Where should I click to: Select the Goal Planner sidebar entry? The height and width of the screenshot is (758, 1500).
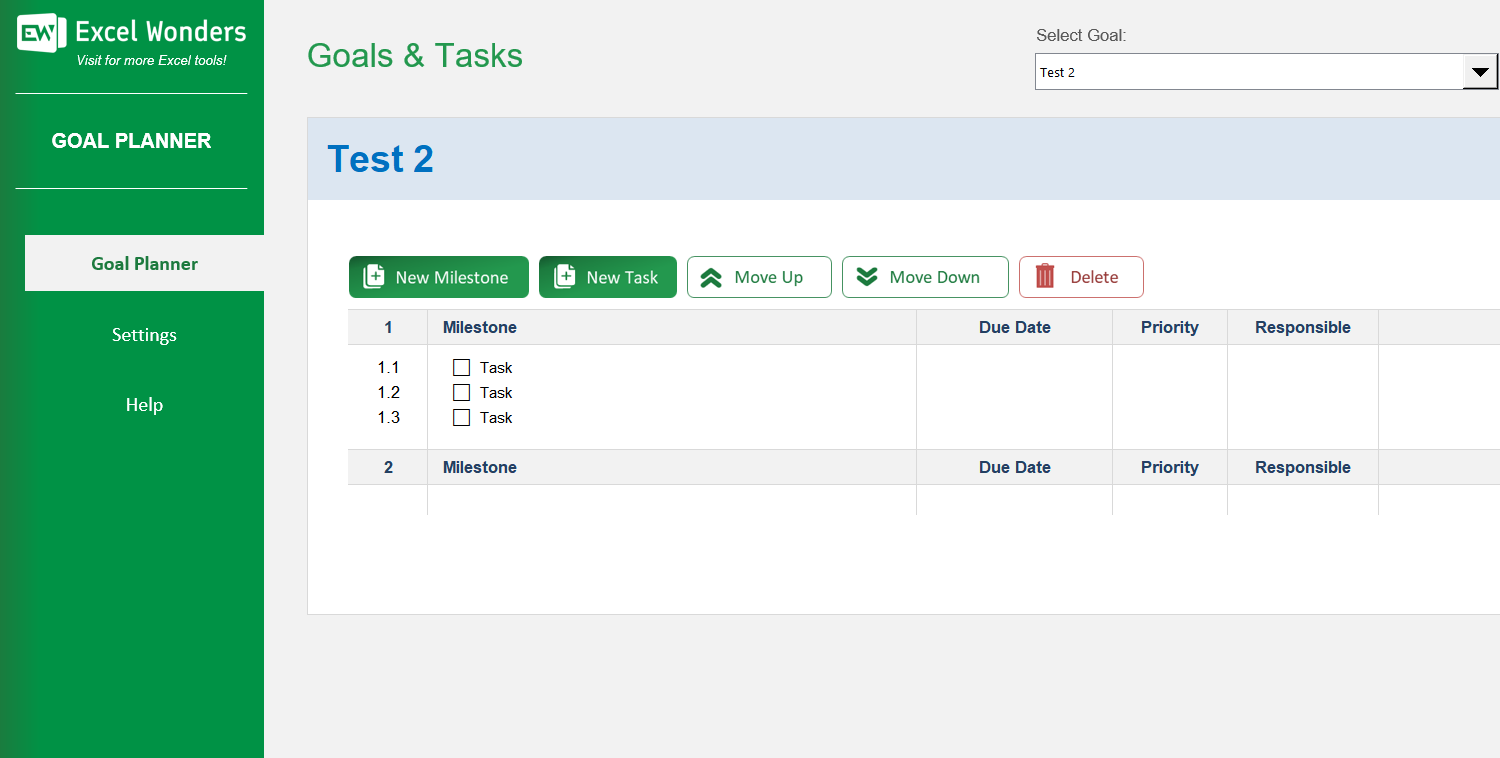coord(144,263)
